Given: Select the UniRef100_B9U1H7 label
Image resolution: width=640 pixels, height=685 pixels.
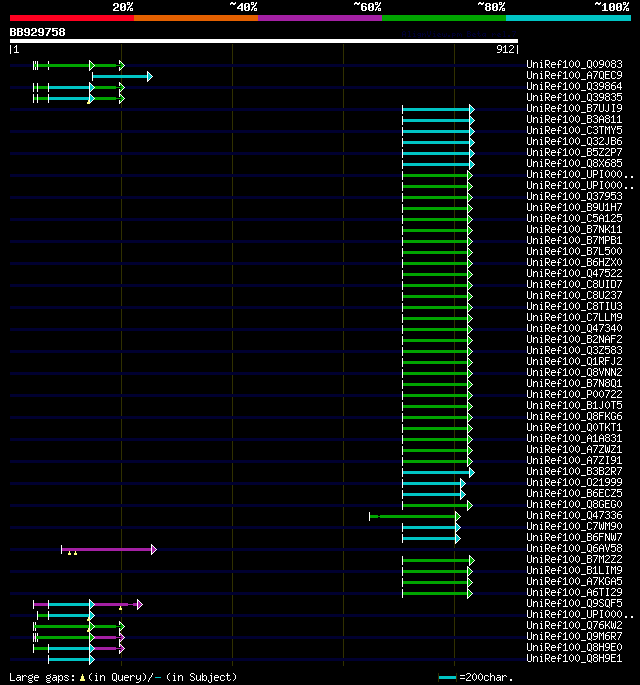Looking at the screenshot, I should (x=574, y=208).
